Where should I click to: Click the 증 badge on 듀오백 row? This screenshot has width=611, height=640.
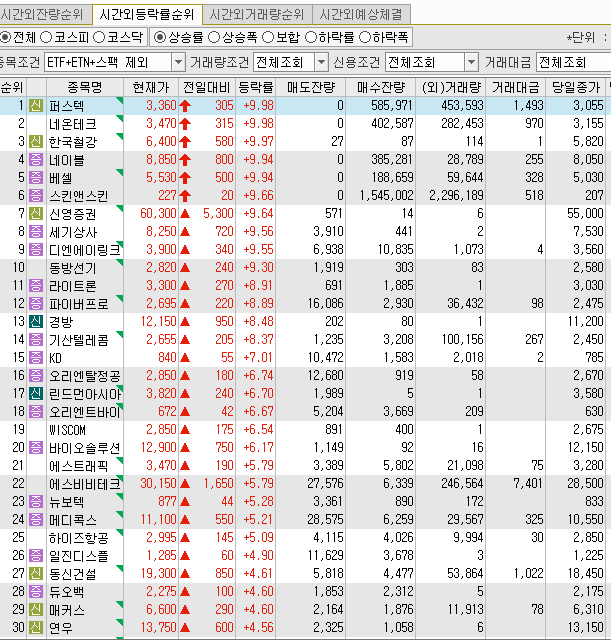(x=36, y=591)
